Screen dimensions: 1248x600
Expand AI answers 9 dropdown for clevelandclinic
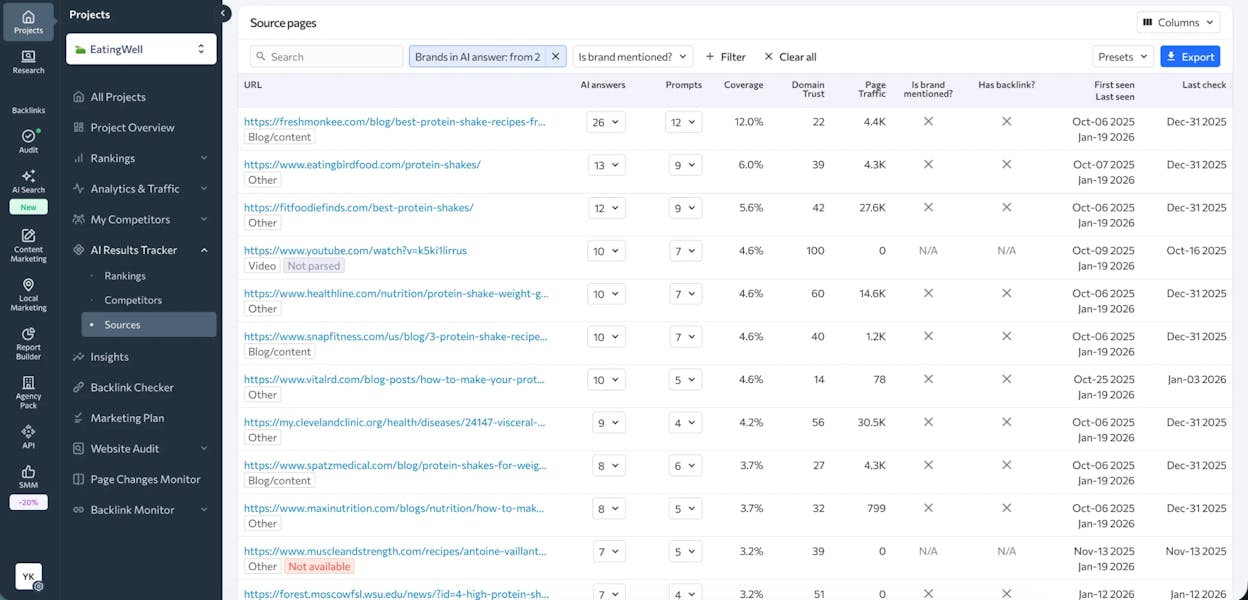[x=608, y=423]
